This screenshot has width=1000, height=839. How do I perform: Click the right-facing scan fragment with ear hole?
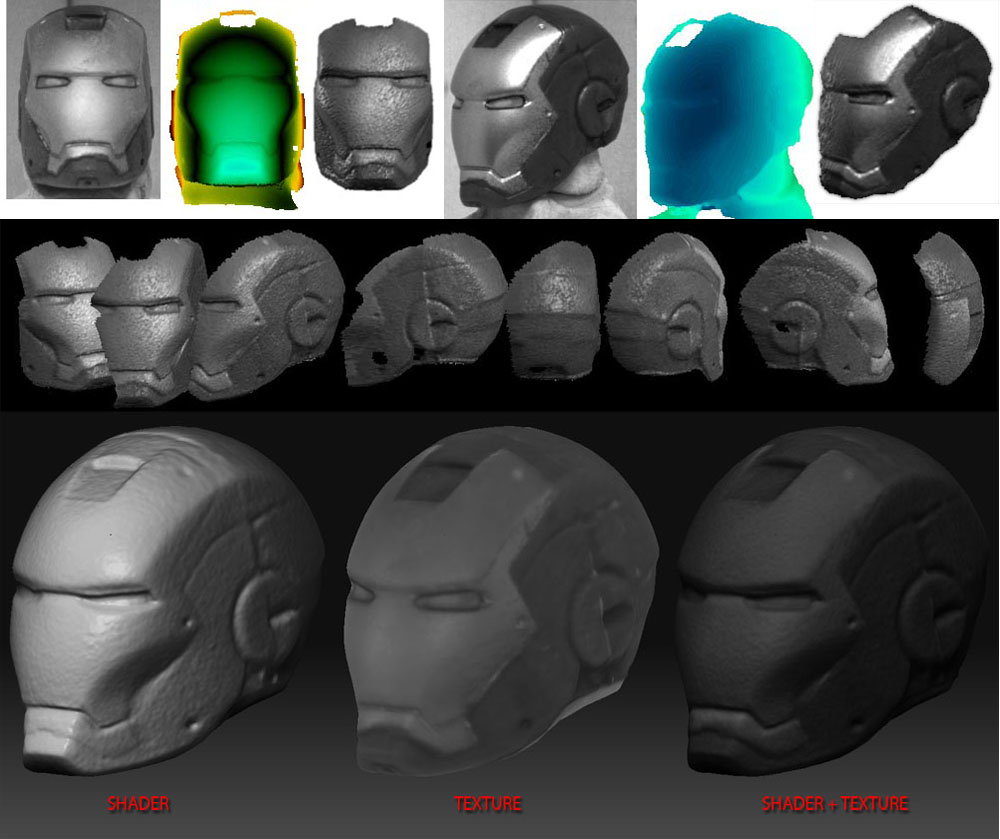pos(816,308)
